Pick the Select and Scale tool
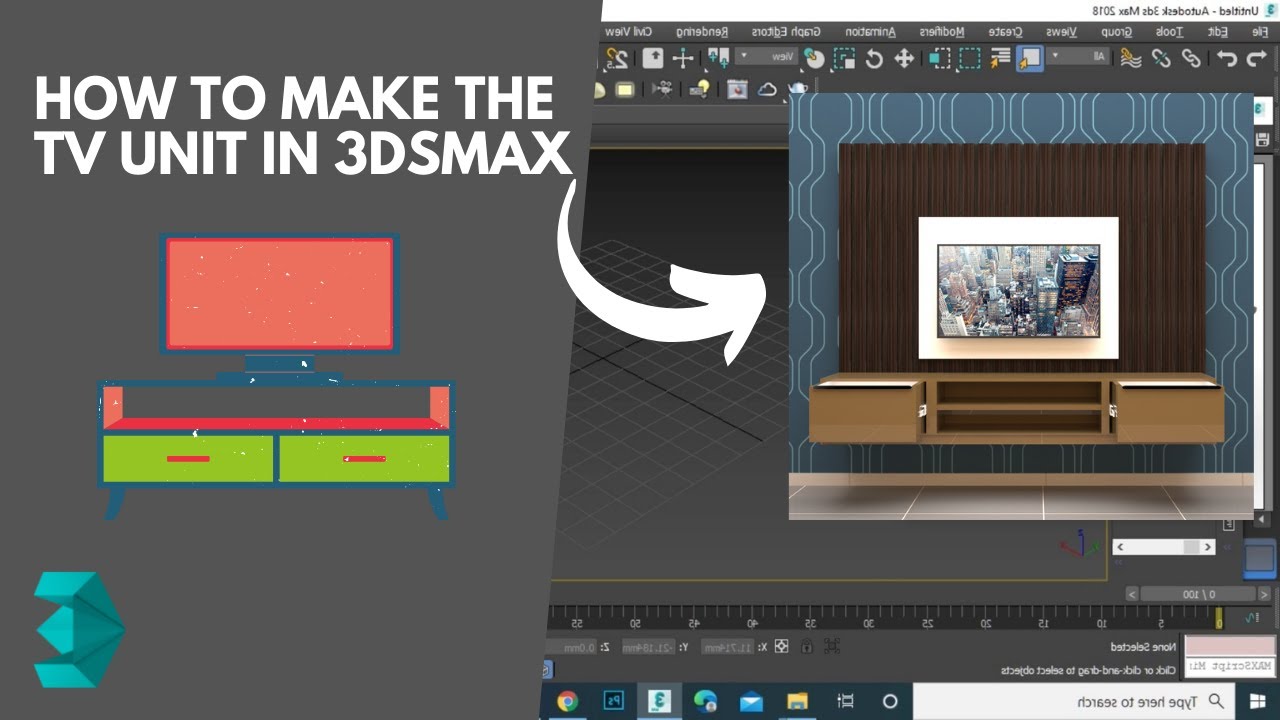Screen dimensions: 1280x720 843,58
